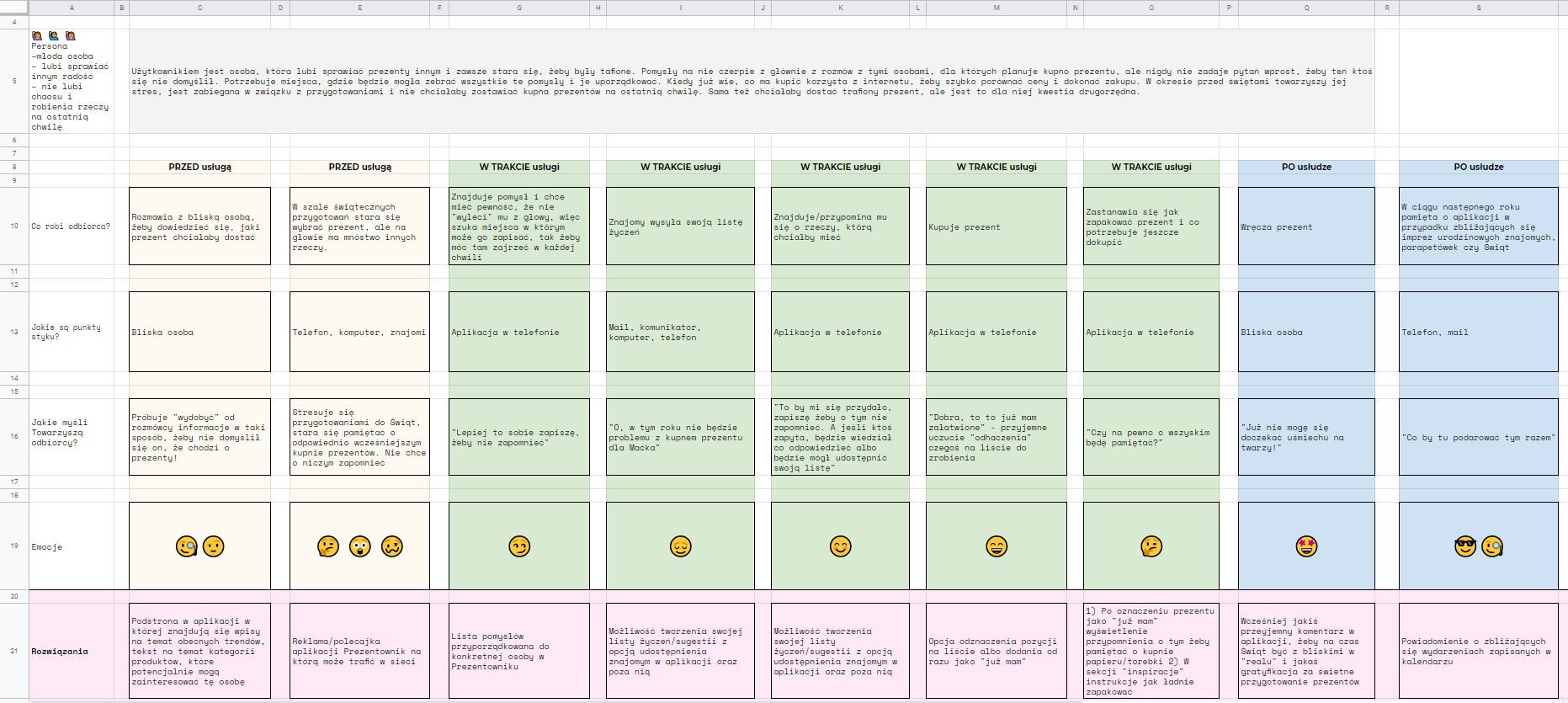Screen dimensions: 1568x703
Task: Click the 'Telefon, komputer, znajomi' cell
Action: [x=359, y=332]
